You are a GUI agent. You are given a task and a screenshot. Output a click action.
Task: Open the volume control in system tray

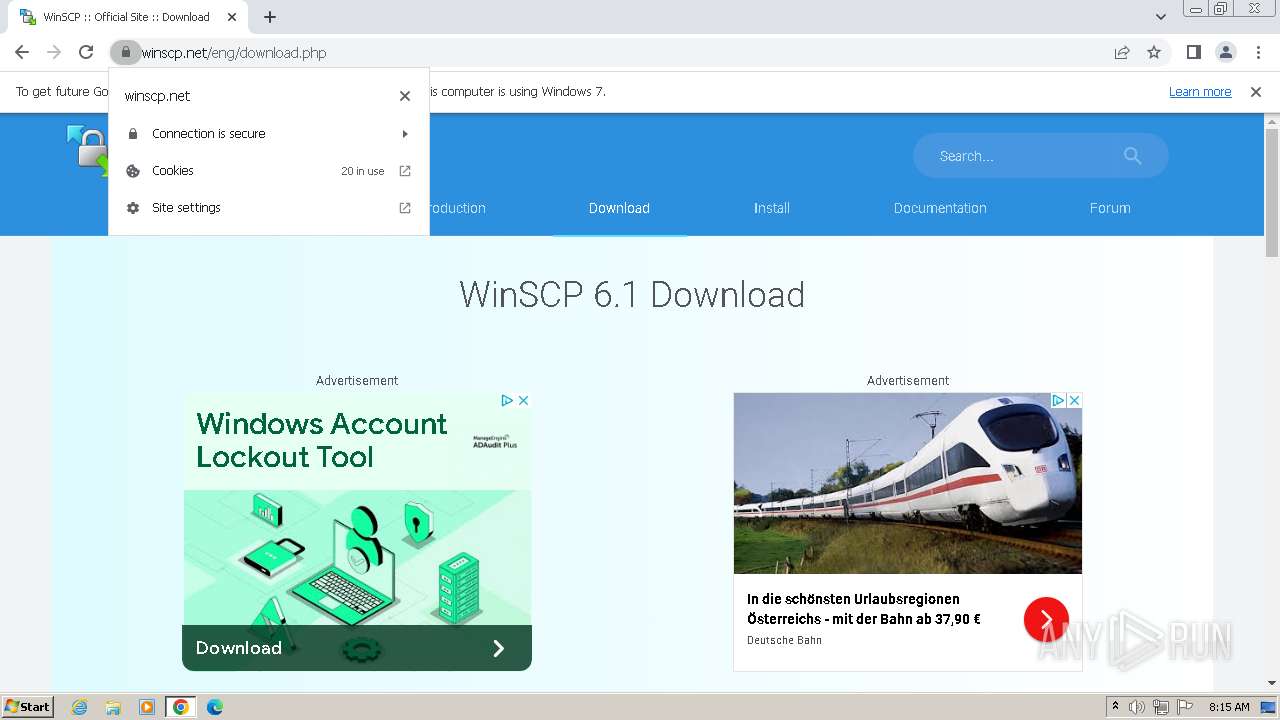click(x=1137, y=707)
